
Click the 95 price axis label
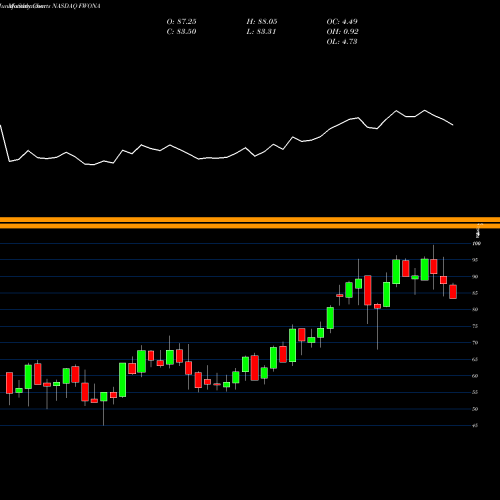(476, 260)
